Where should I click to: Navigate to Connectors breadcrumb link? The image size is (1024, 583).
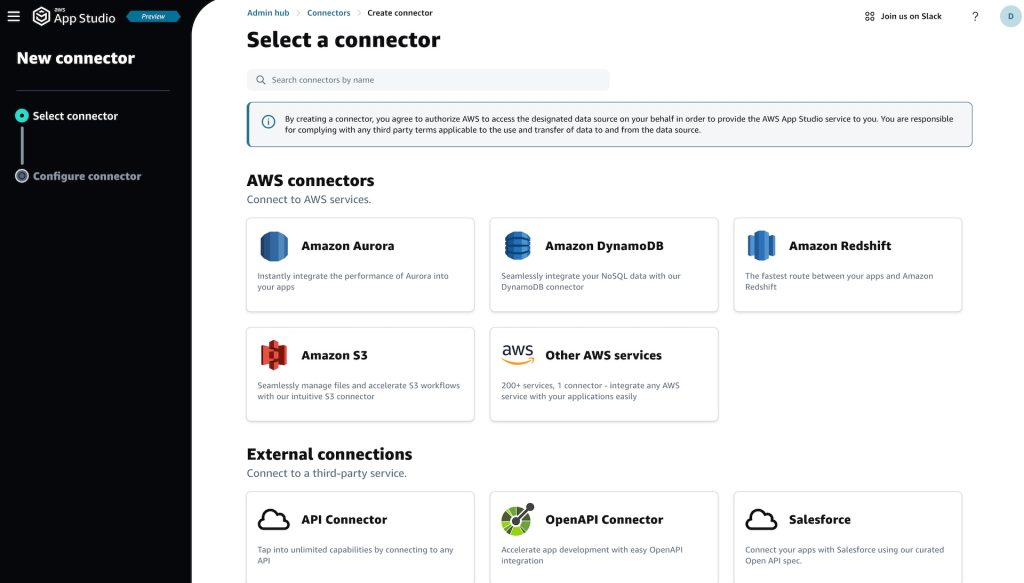(x=328, y=13)
